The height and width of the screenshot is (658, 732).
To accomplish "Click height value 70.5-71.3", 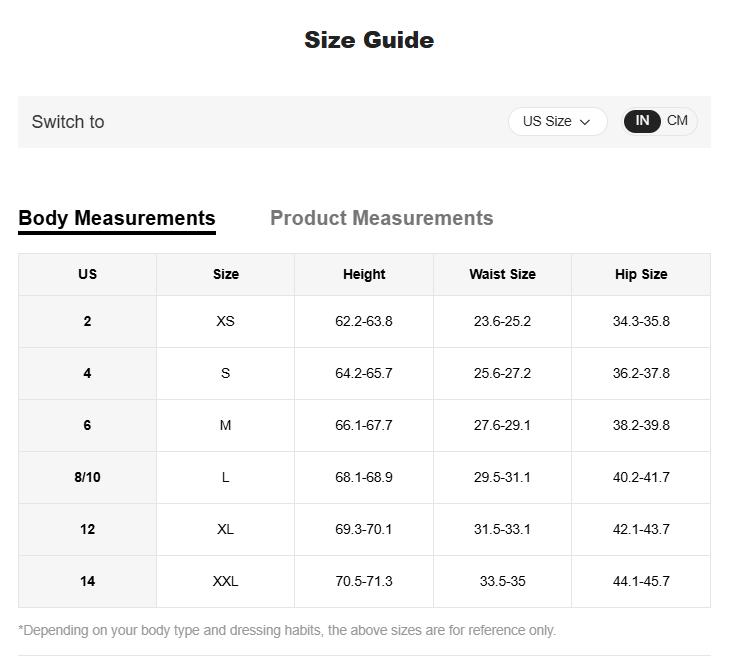I will click(x=364, y=581).
